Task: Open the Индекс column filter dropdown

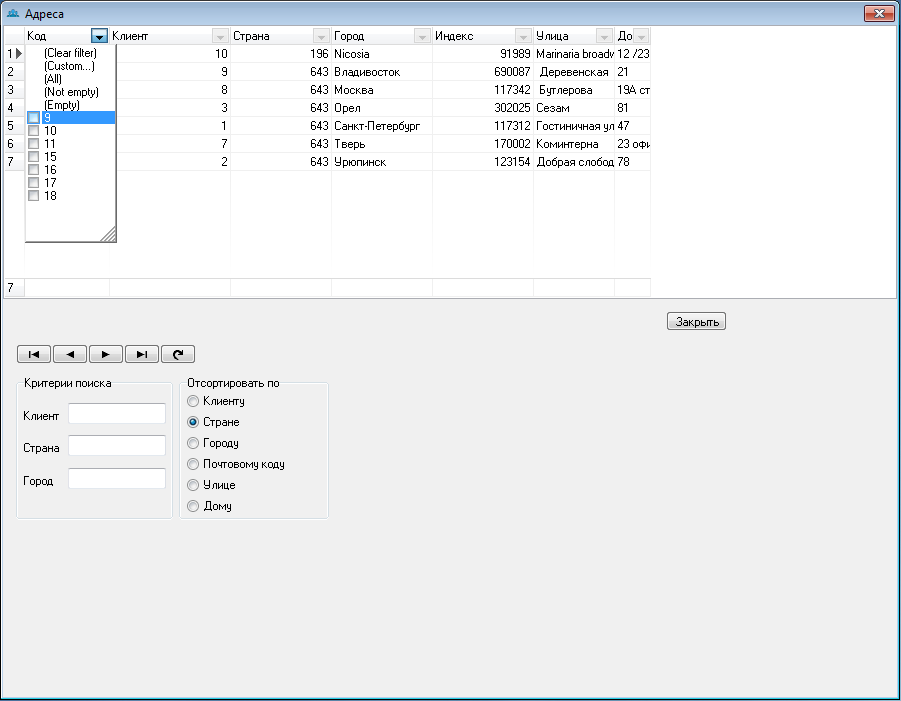Action: pos(523,36)
